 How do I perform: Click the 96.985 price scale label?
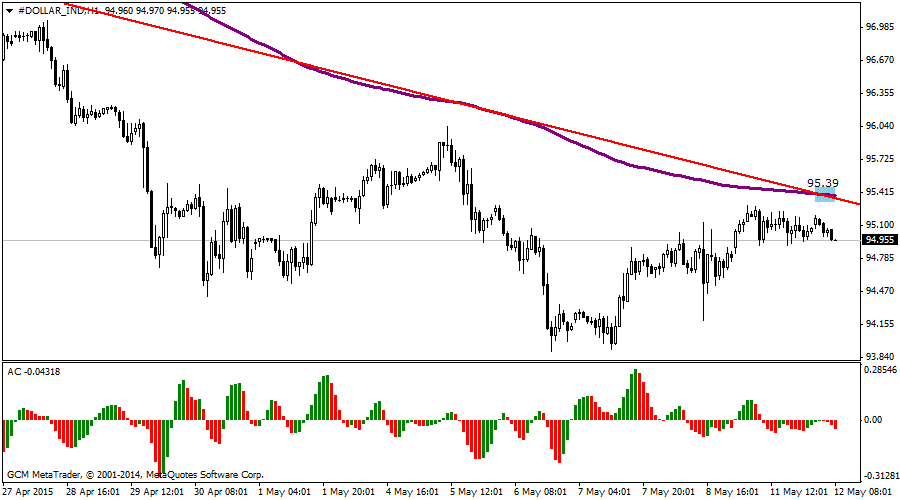point(879,27)
